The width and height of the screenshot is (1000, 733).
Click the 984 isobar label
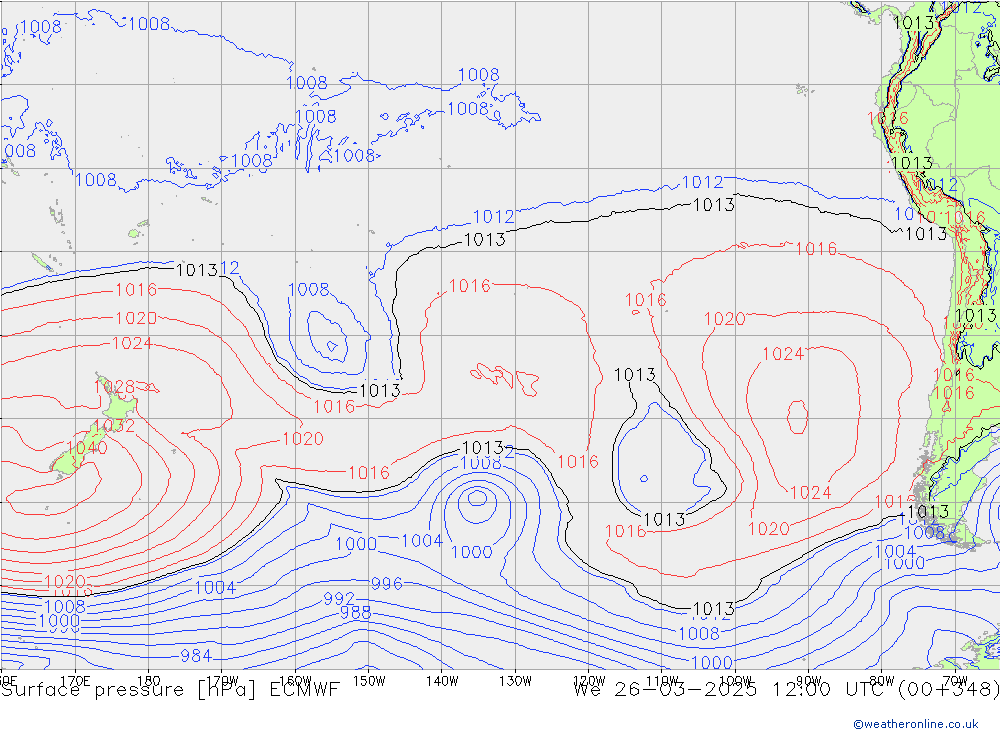pyautogui.click(x=196, y=655)
